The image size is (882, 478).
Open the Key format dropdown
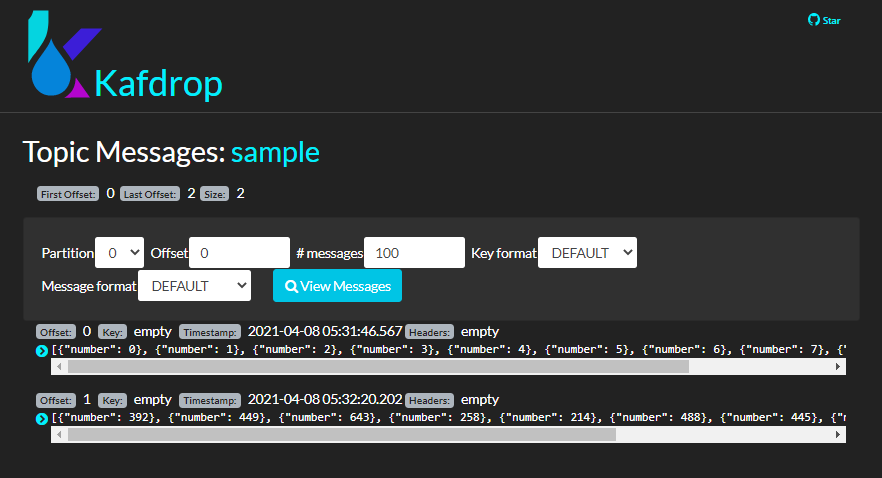point(587,252)
